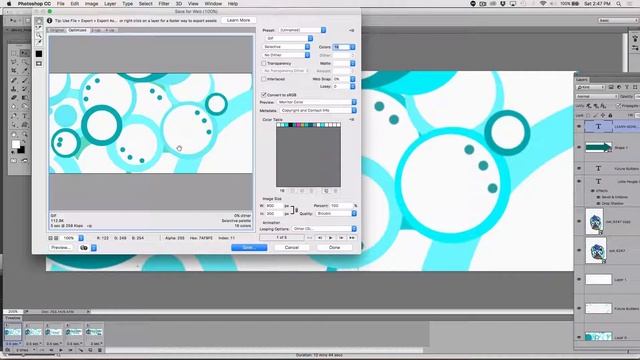The height and width of the screenshot is (360, 640).
Task: Click the foreground color swatch in toolbar
Action: pyautogui.click(x=16, y=144)
